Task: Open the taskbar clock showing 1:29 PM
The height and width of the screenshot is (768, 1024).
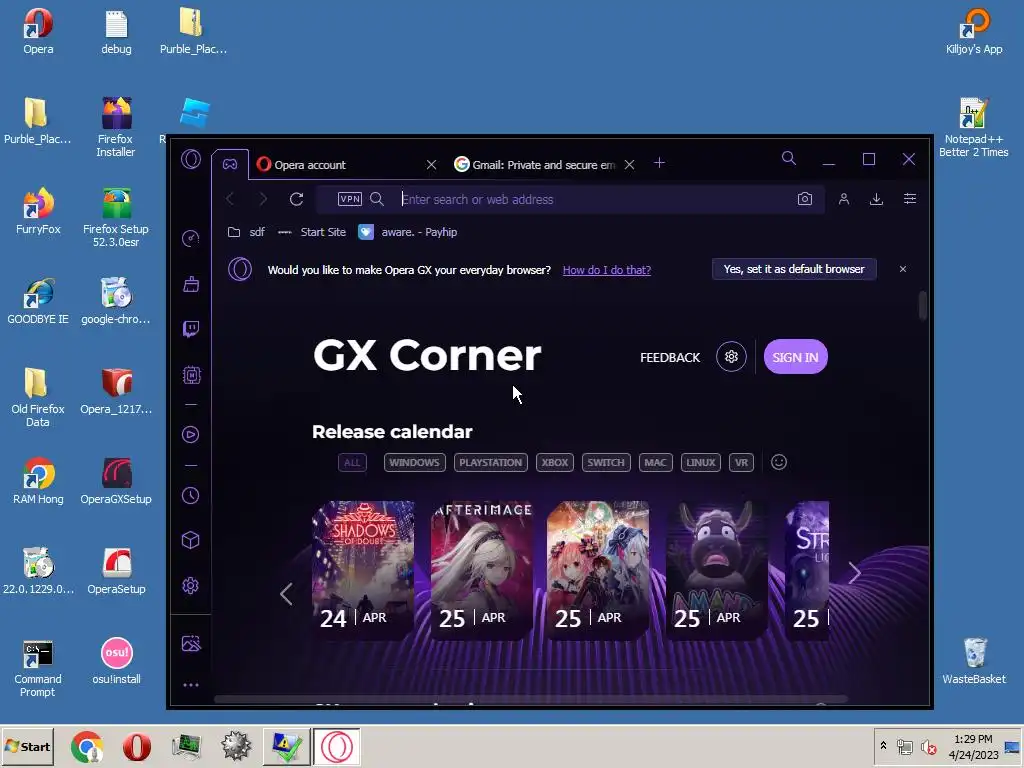Action: tap(973, 746)
